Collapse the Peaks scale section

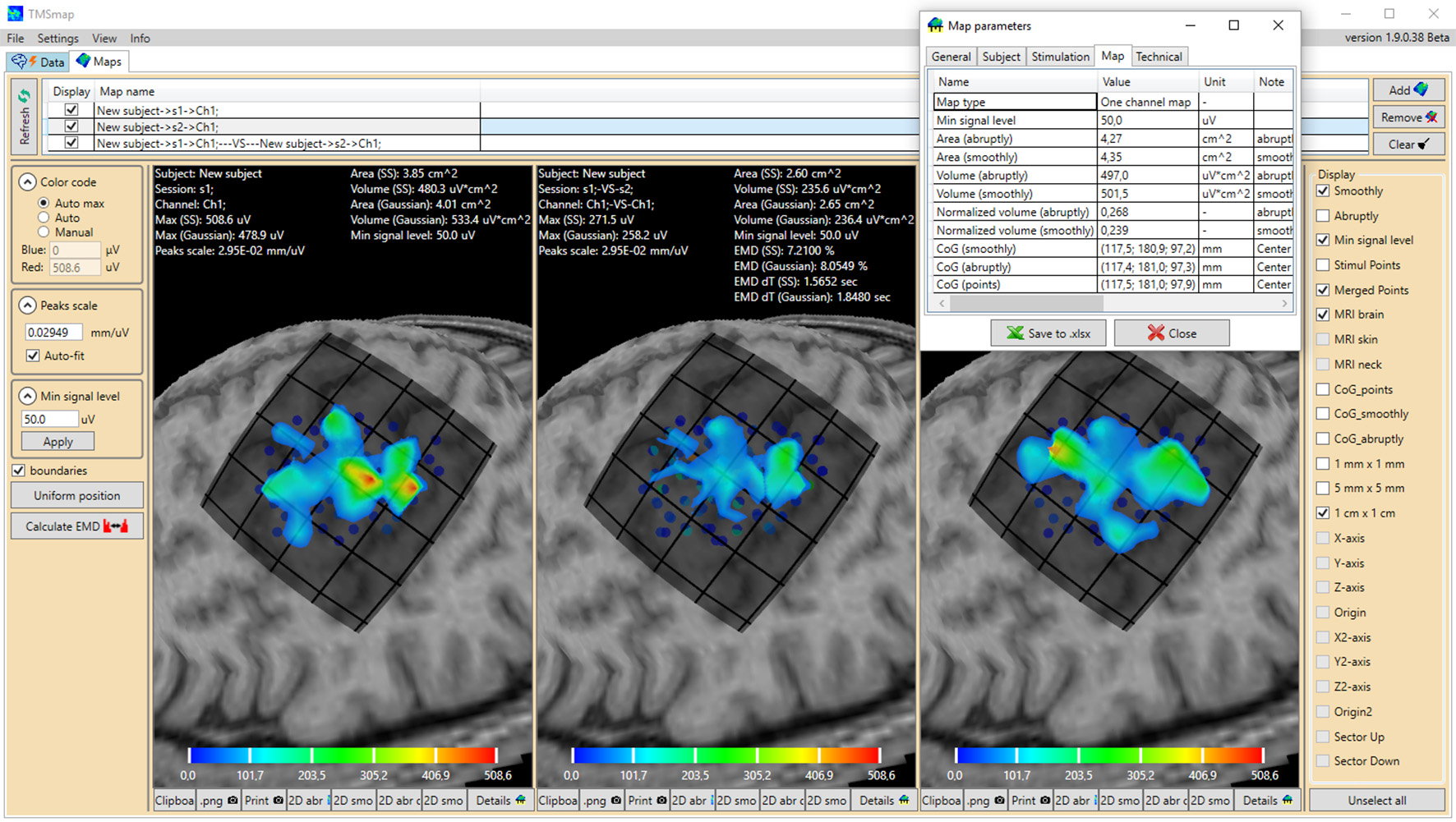pyautogui.click(x=27, y=305)
